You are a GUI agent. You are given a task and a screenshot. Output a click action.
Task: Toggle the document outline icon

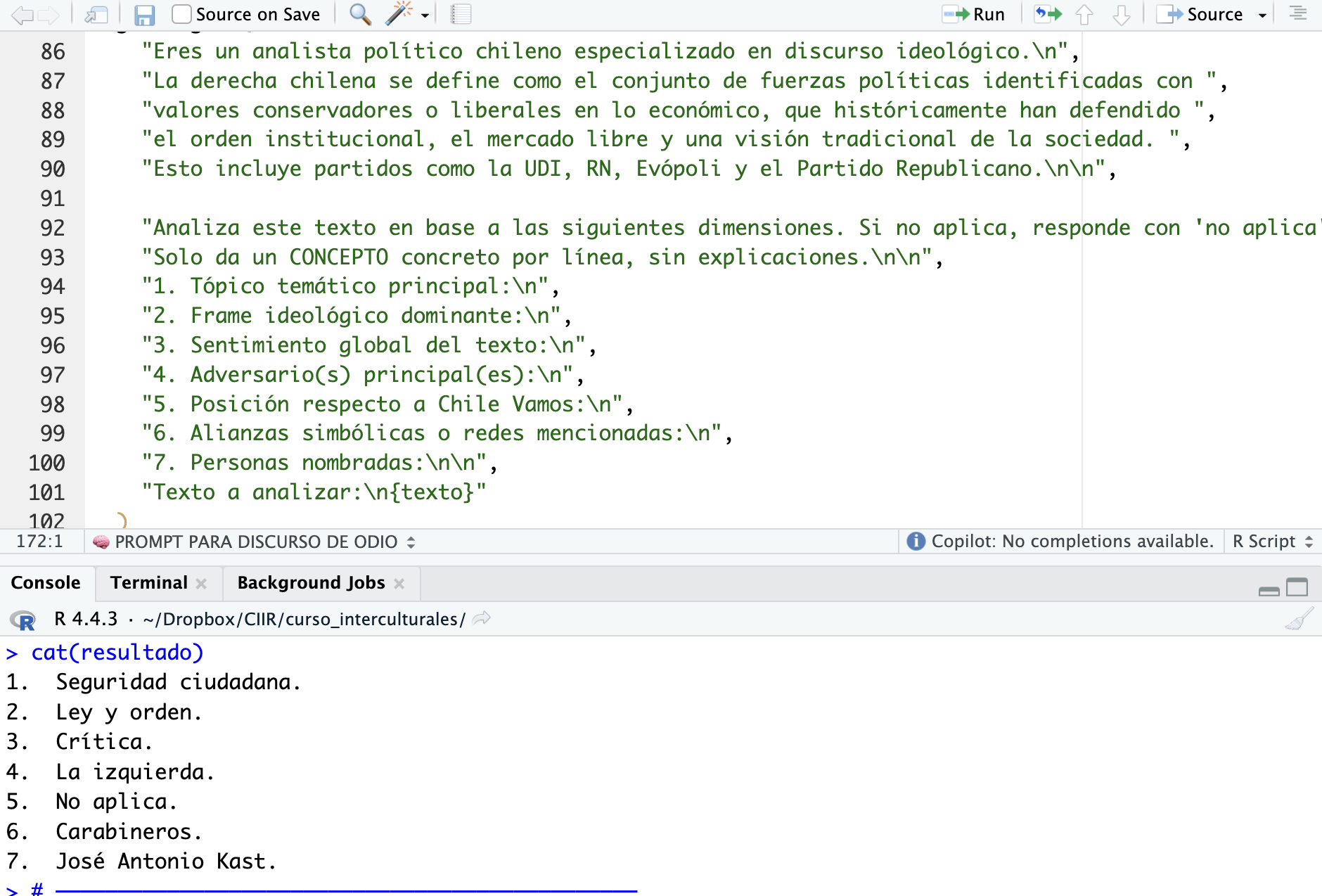pos(1297,14)
